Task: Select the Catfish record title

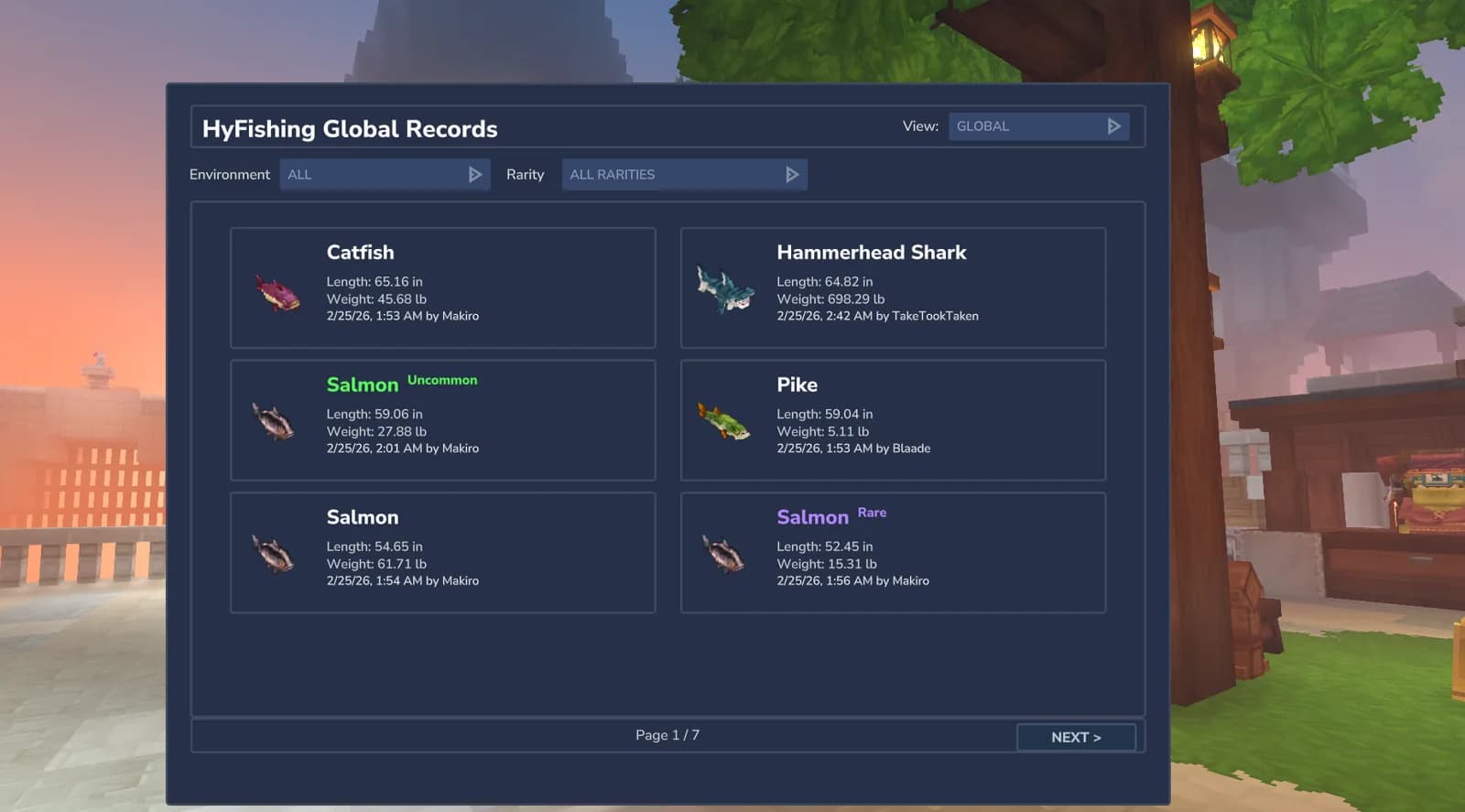Action: click(x=360, y=253)
